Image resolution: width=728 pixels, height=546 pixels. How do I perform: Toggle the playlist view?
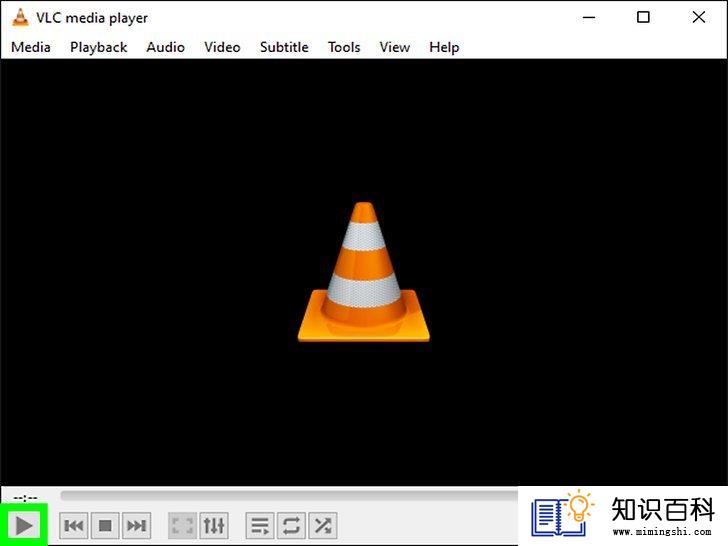click(x=260, y=526)
